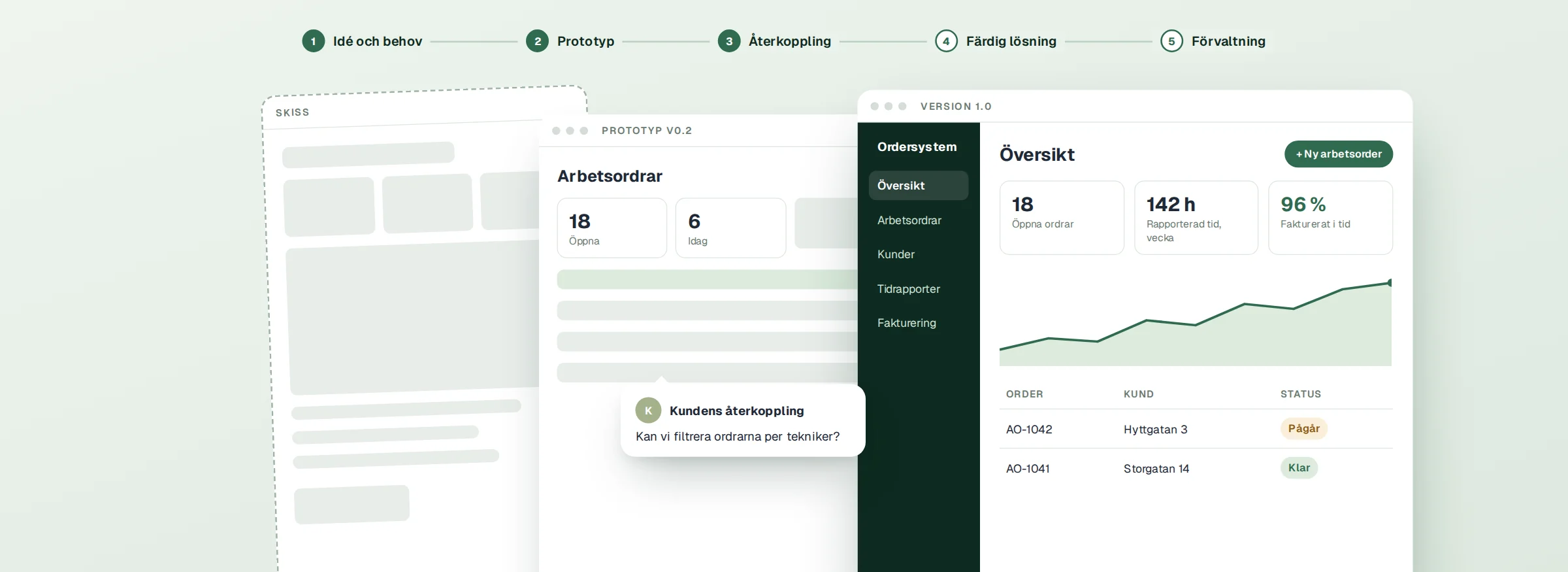Click the KUND column header

tap(1139, 394)
